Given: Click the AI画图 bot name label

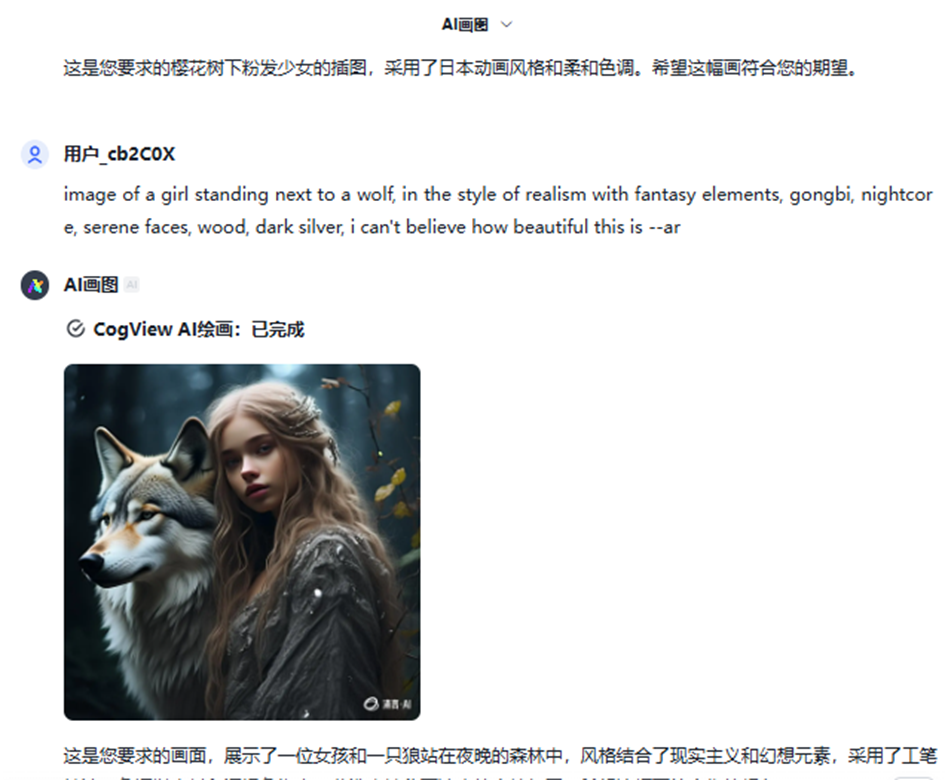Looking at the screenshot, I should [x=91, y=285].
